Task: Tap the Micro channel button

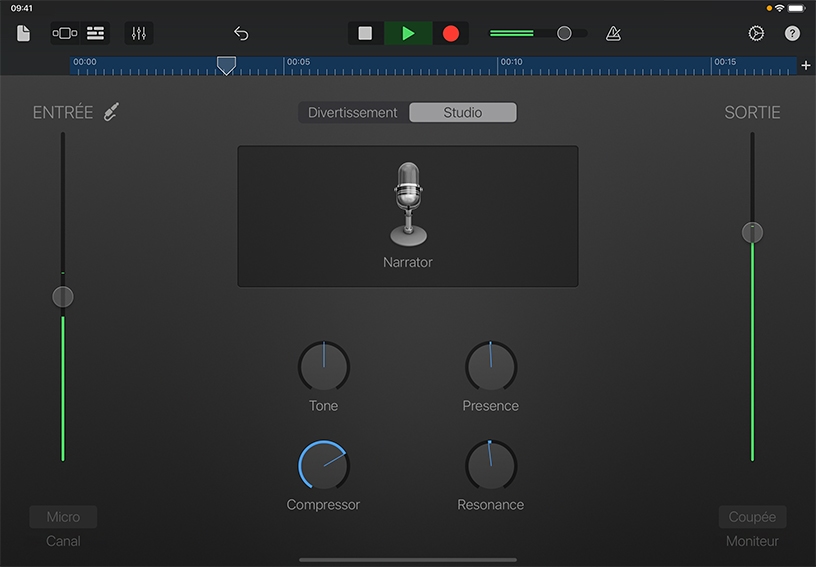Action: [63, 517]
